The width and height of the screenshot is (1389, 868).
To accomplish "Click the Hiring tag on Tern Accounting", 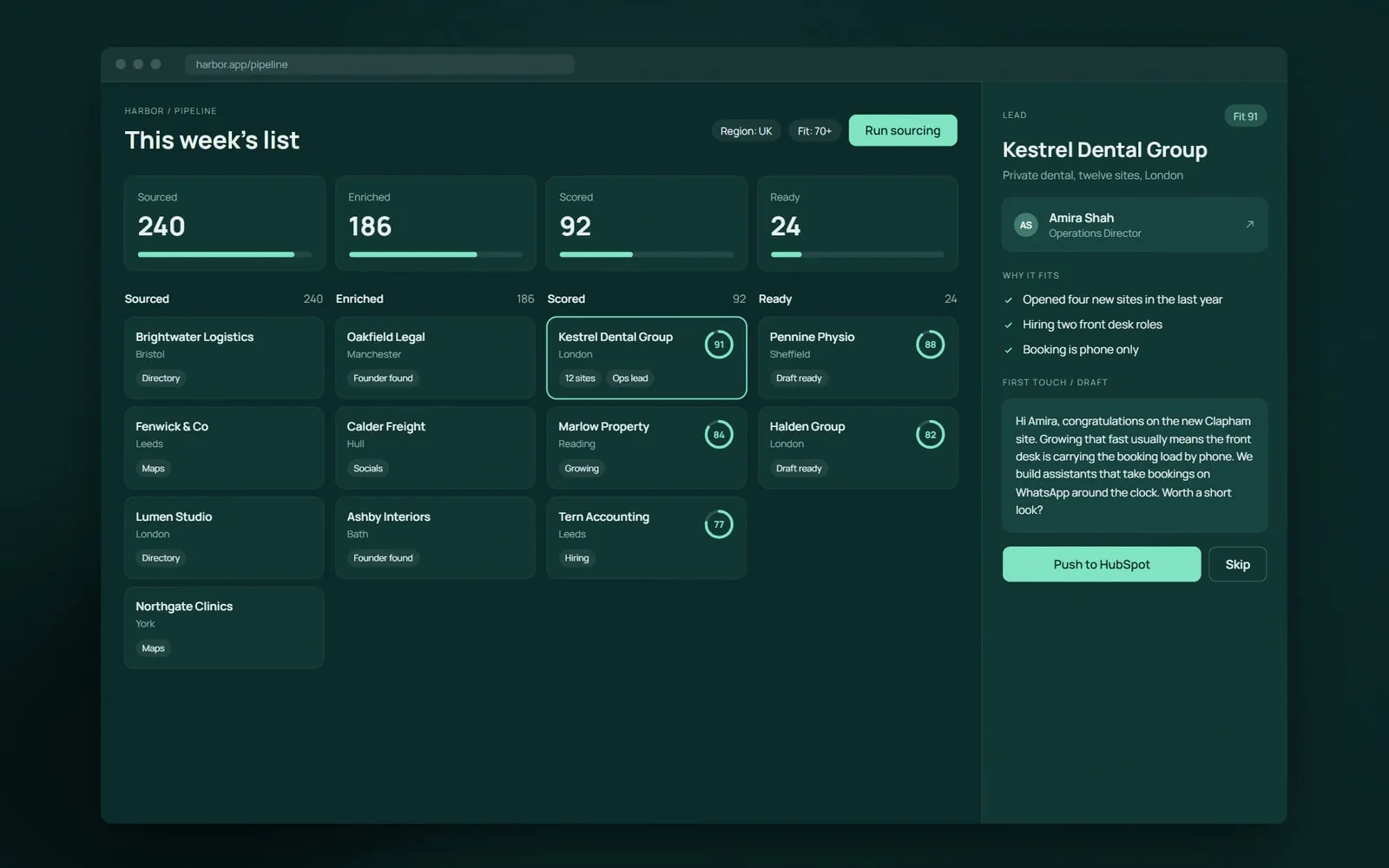I will pos(576,558).
